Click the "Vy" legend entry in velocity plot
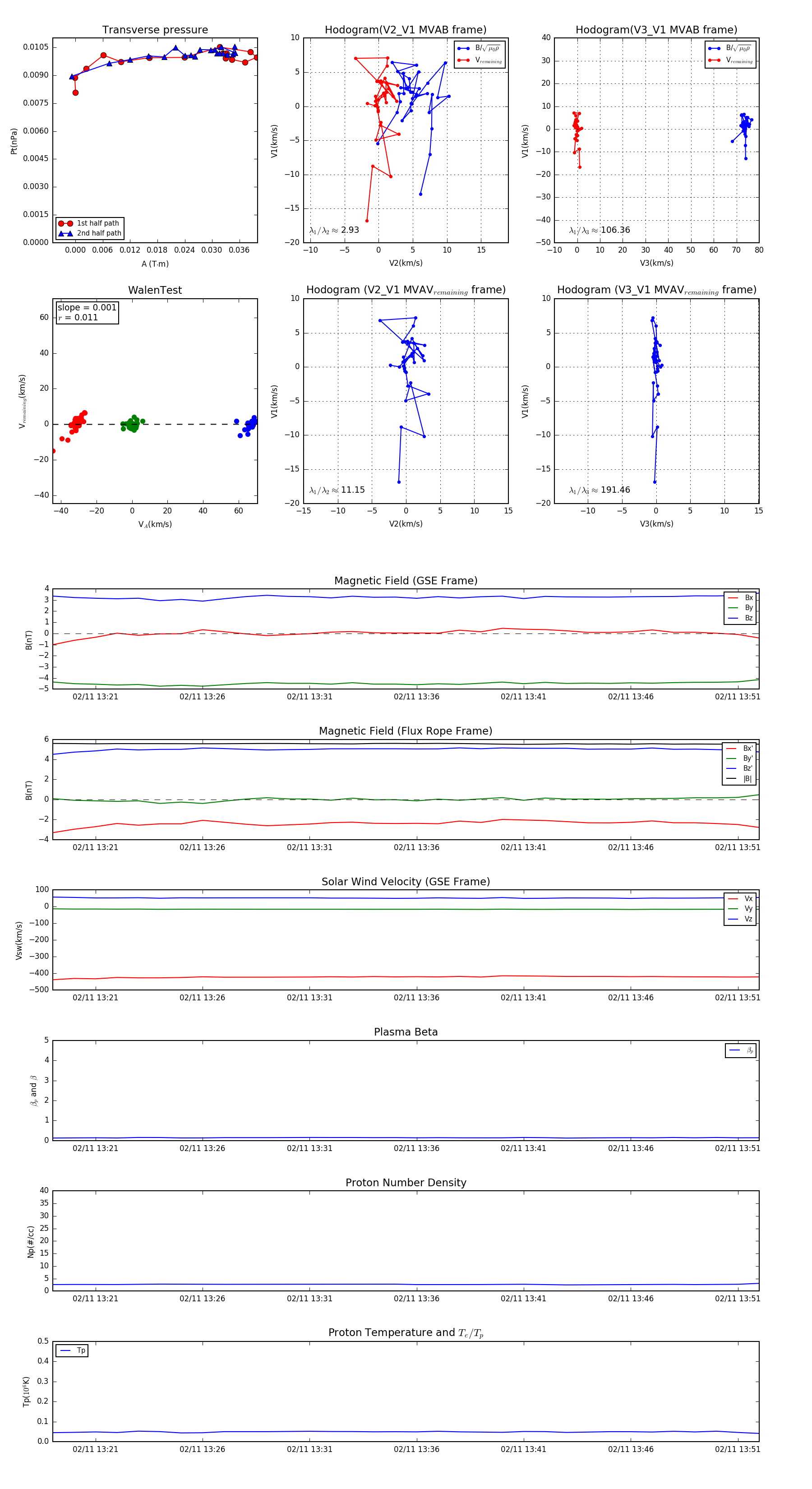 pyautogui.click(x=740, y=909)
